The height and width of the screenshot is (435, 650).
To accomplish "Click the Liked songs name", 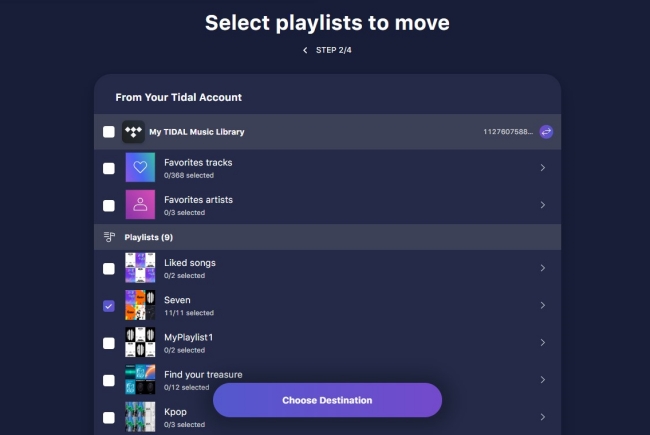I will [190, 263].
